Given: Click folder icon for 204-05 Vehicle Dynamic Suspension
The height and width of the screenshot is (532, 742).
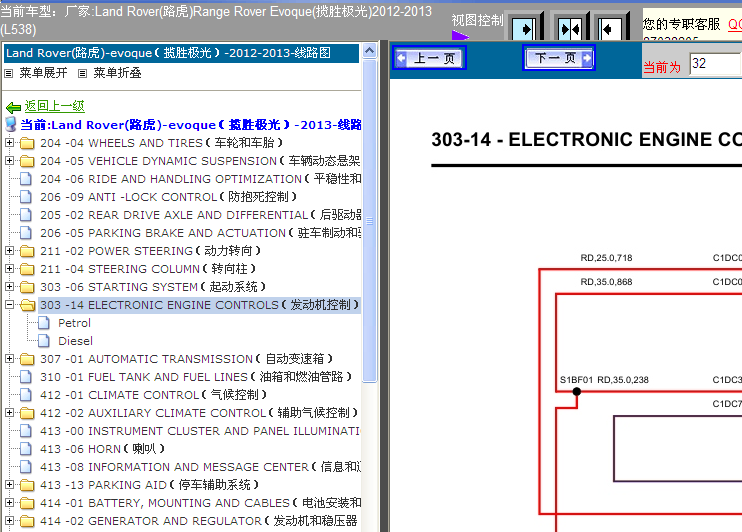Looking at the screenshot, I should 27,161.
